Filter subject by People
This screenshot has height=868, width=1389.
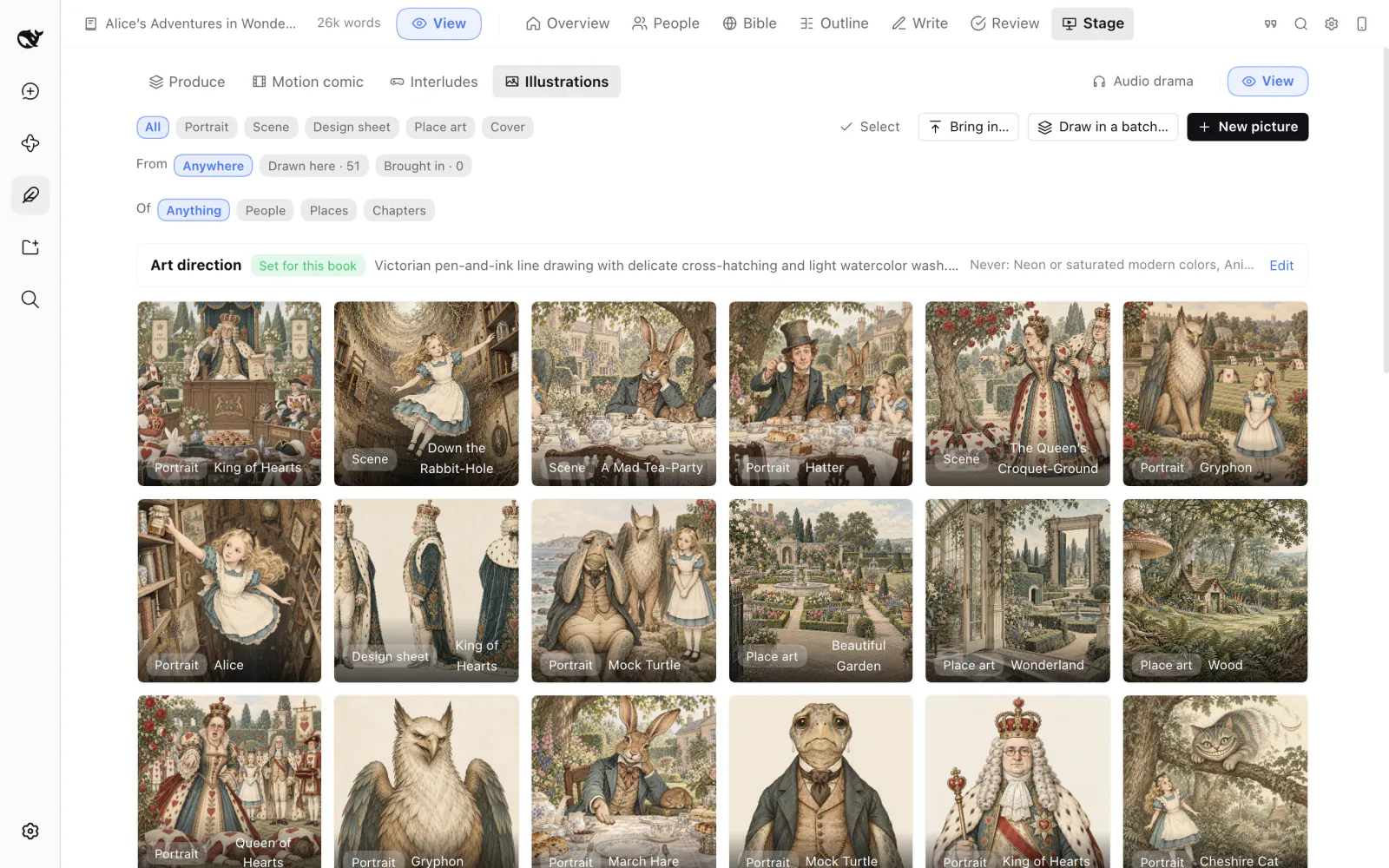[266, 210]
